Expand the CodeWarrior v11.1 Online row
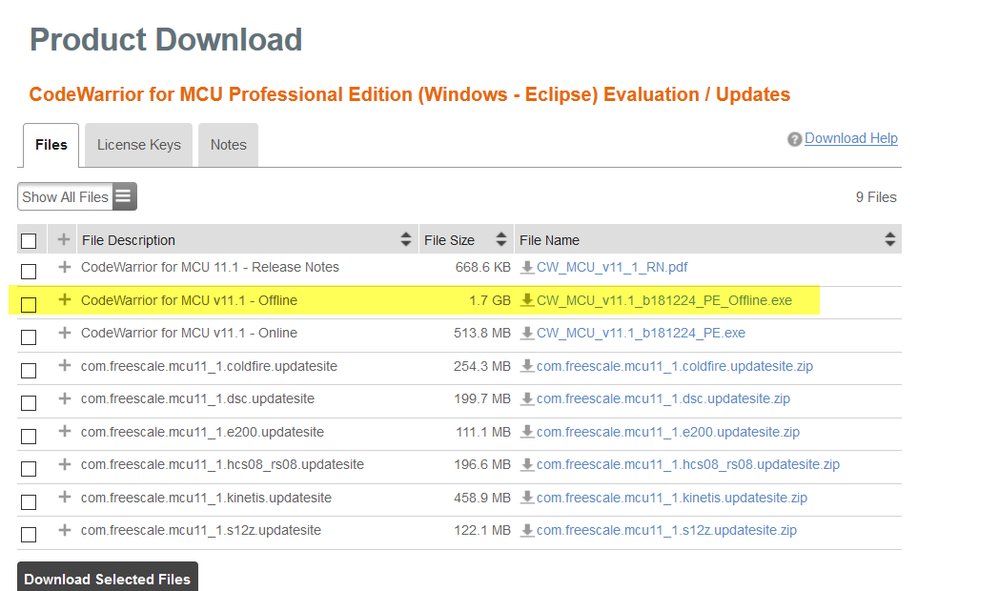Screen dimensions: 999x591 click(64, 332)
